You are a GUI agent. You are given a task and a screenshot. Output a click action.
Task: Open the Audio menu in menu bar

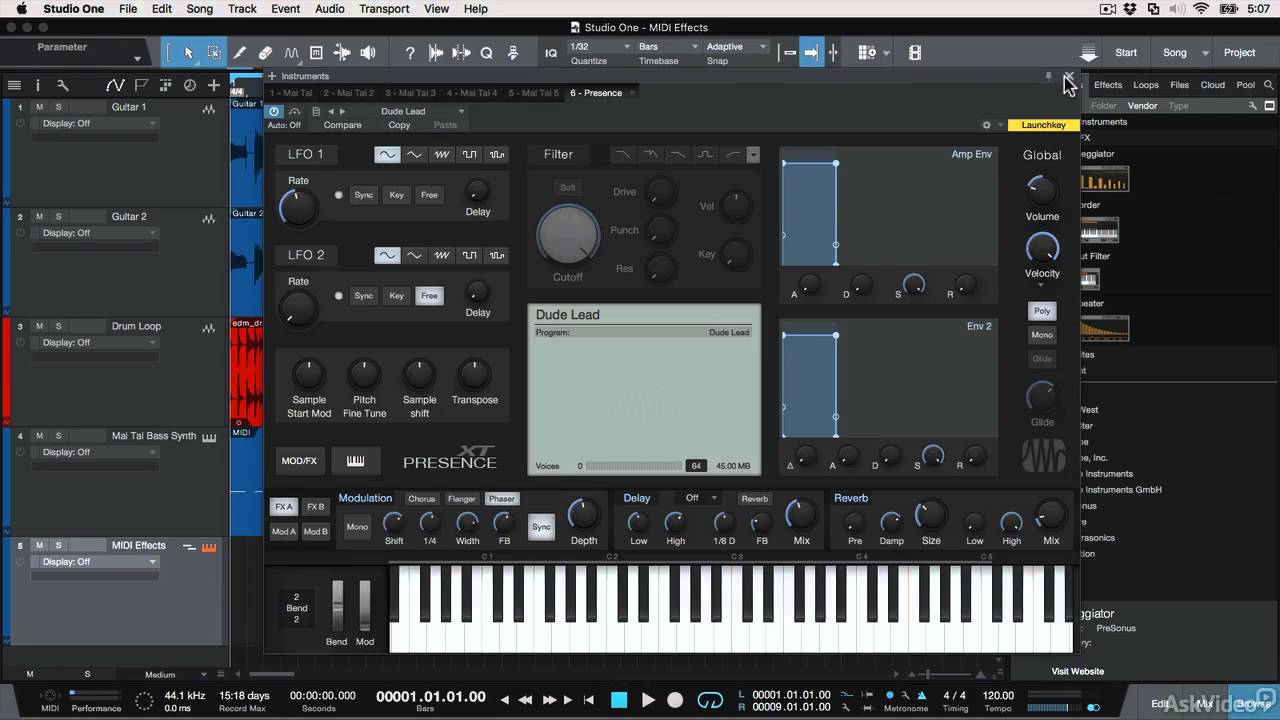(329, 9)
